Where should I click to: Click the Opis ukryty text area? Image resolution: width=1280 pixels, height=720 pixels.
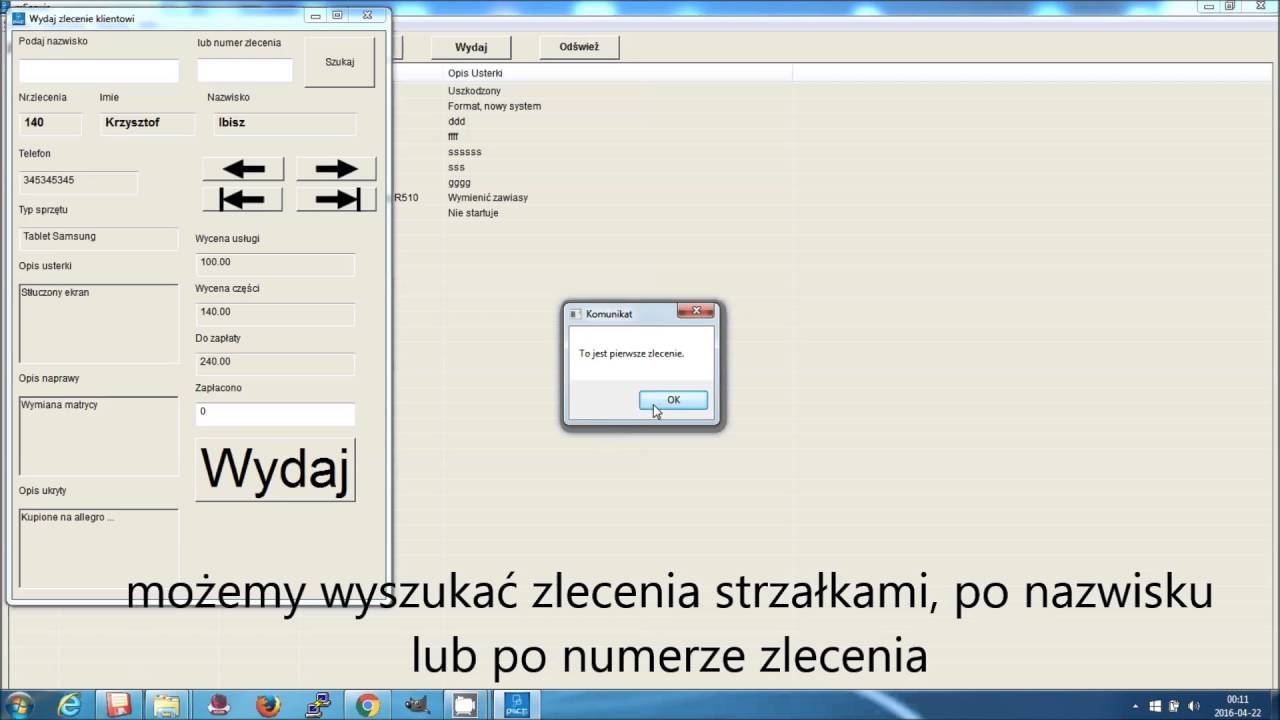99,548
